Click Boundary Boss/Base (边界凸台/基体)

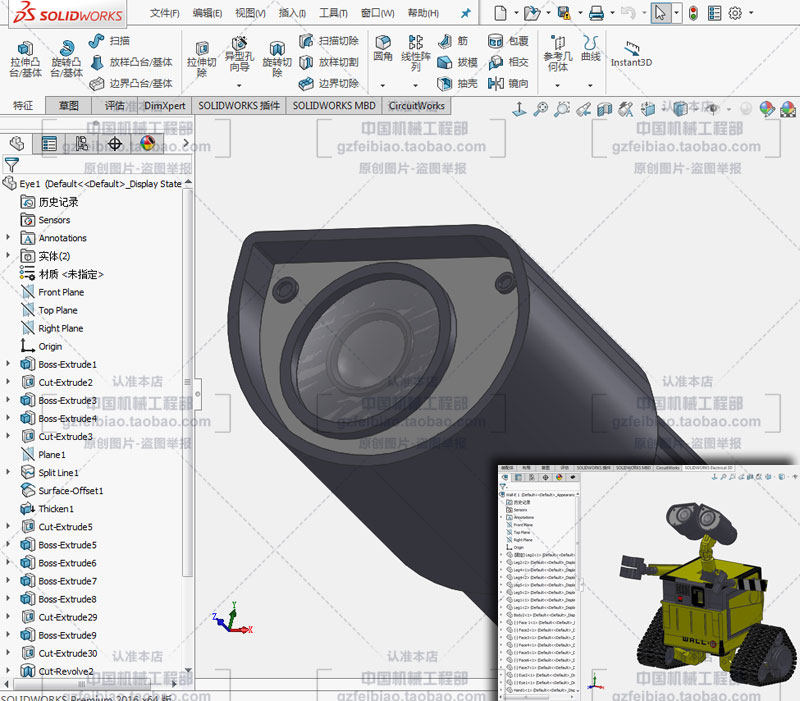131,83
